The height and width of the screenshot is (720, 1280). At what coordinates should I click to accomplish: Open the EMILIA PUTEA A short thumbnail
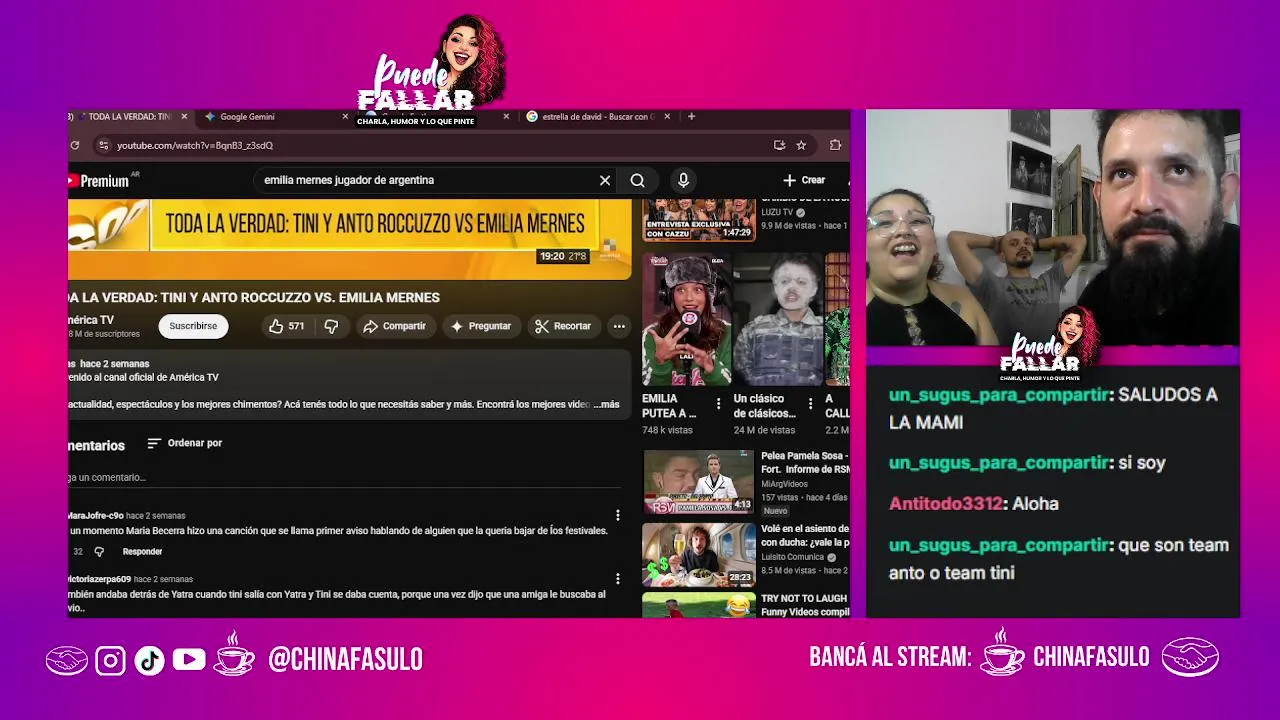(687, 319)
